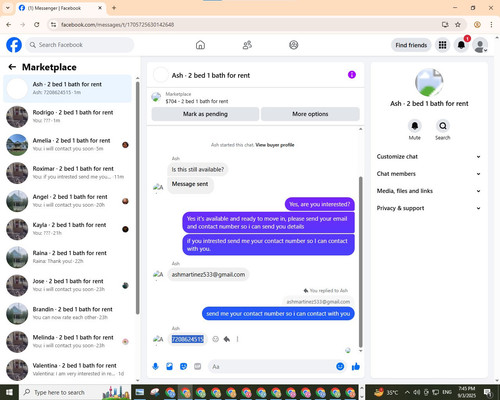Open Roximar - 2 bed 1 bath conversation
The height and width of the screenshot is (400, 500).
[68, 173]
